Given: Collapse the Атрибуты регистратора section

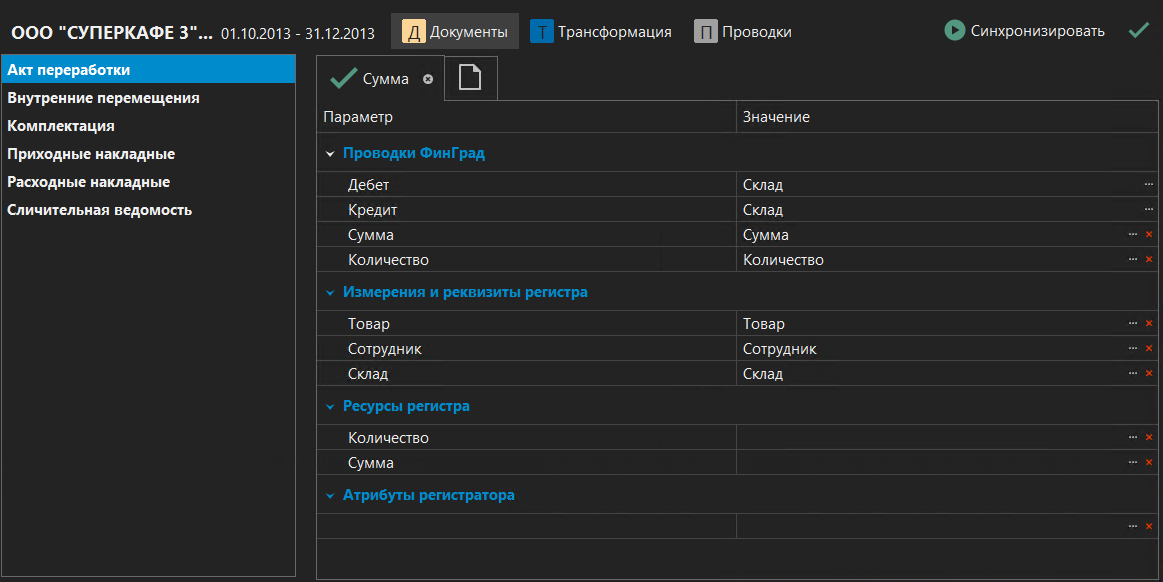Looking at the screenshot, I should [x=330, y=494].
